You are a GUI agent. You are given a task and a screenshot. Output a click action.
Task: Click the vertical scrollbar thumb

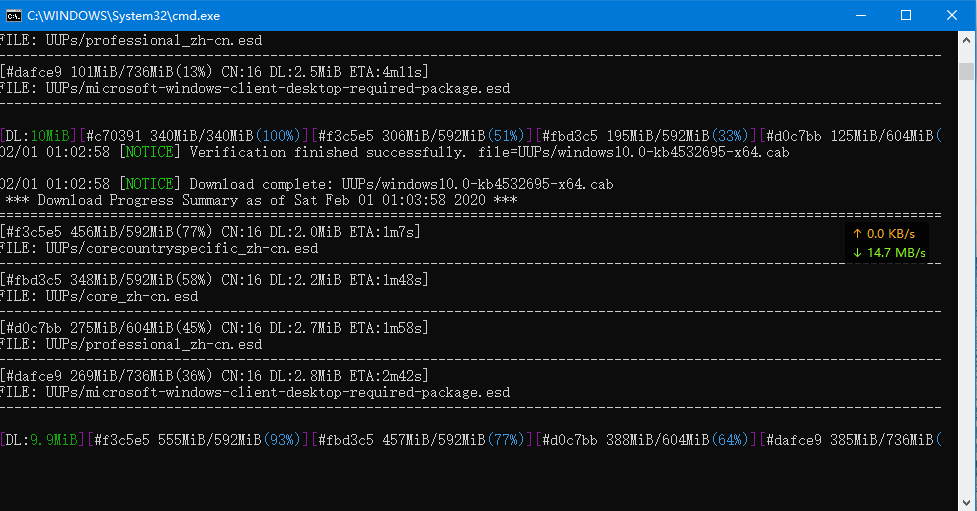click(x=966, y=71)
